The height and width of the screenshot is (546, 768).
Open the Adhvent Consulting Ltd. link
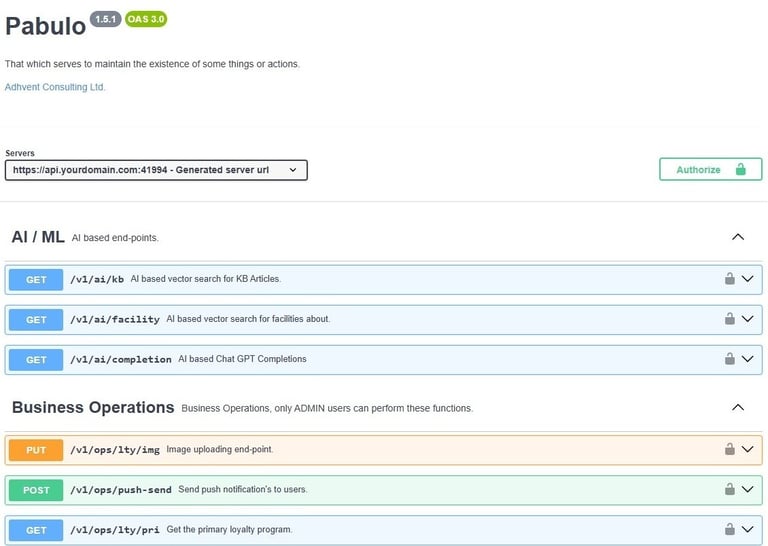[x=55, y=87]
